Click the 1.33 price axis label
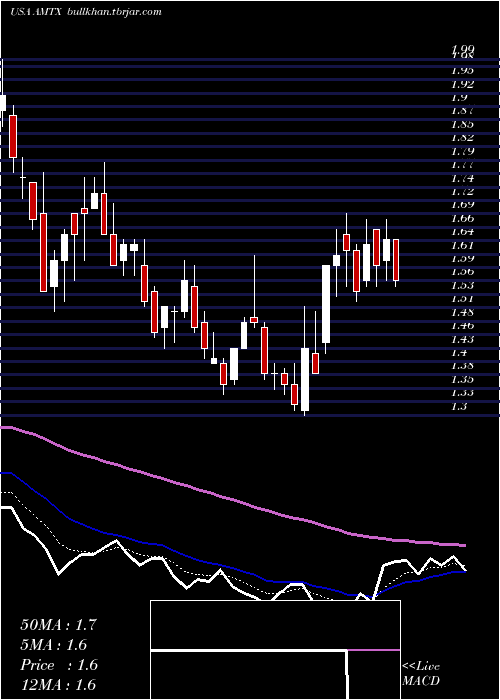 (x=462, y=393)
